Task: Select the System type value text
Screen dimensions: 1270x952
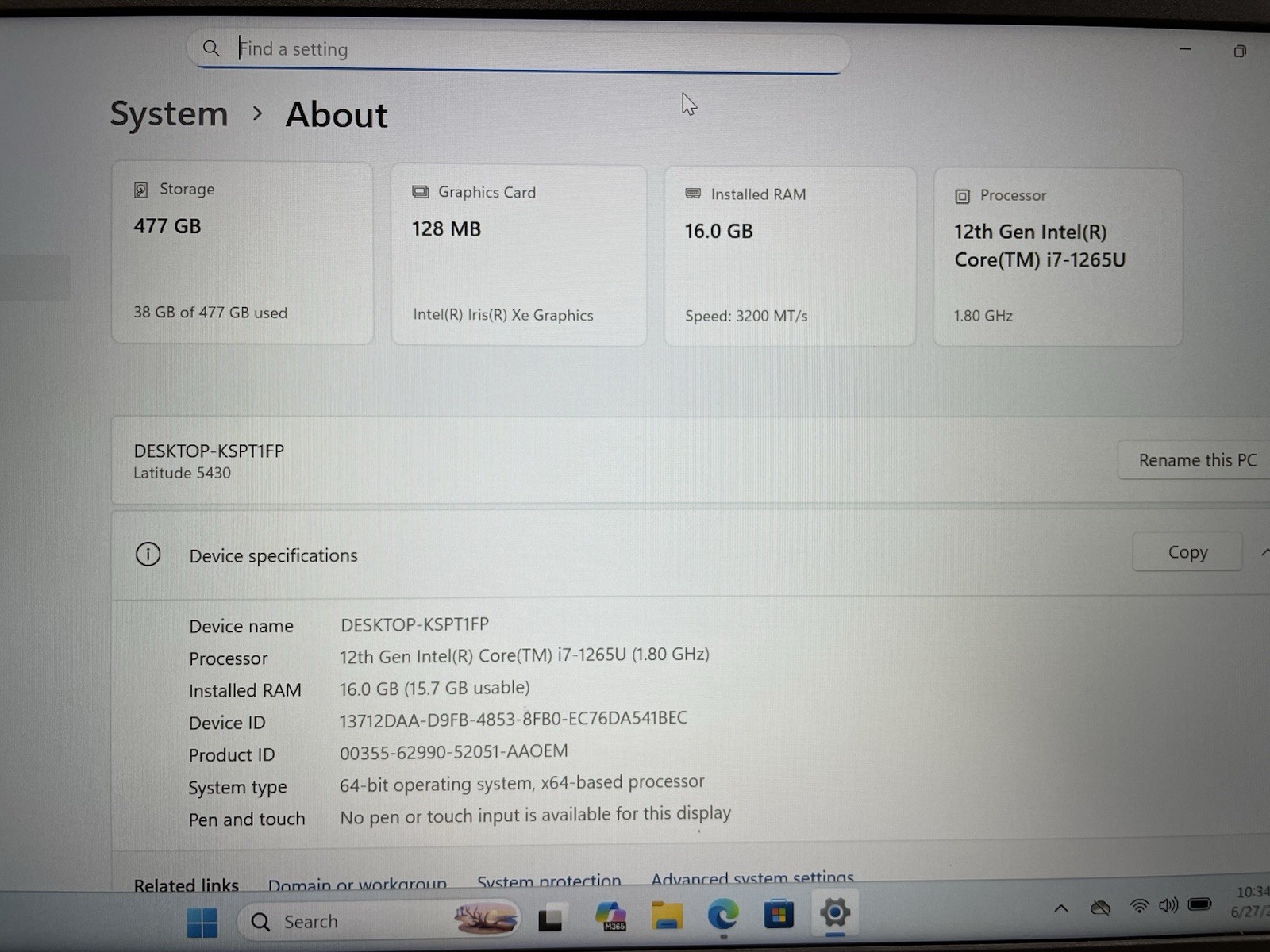Action: point(521,783)
